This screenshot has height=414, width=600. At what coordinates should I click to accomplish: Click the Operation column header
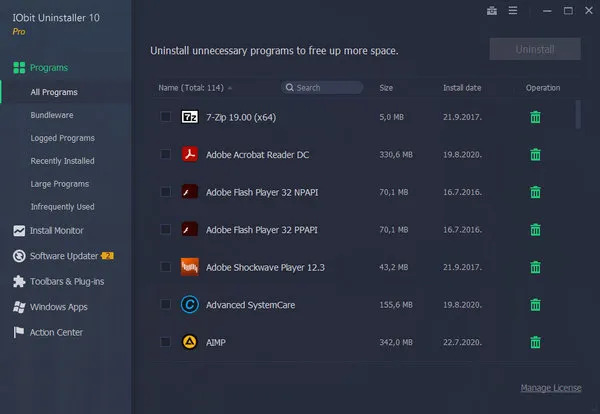(x=543, y=88)
